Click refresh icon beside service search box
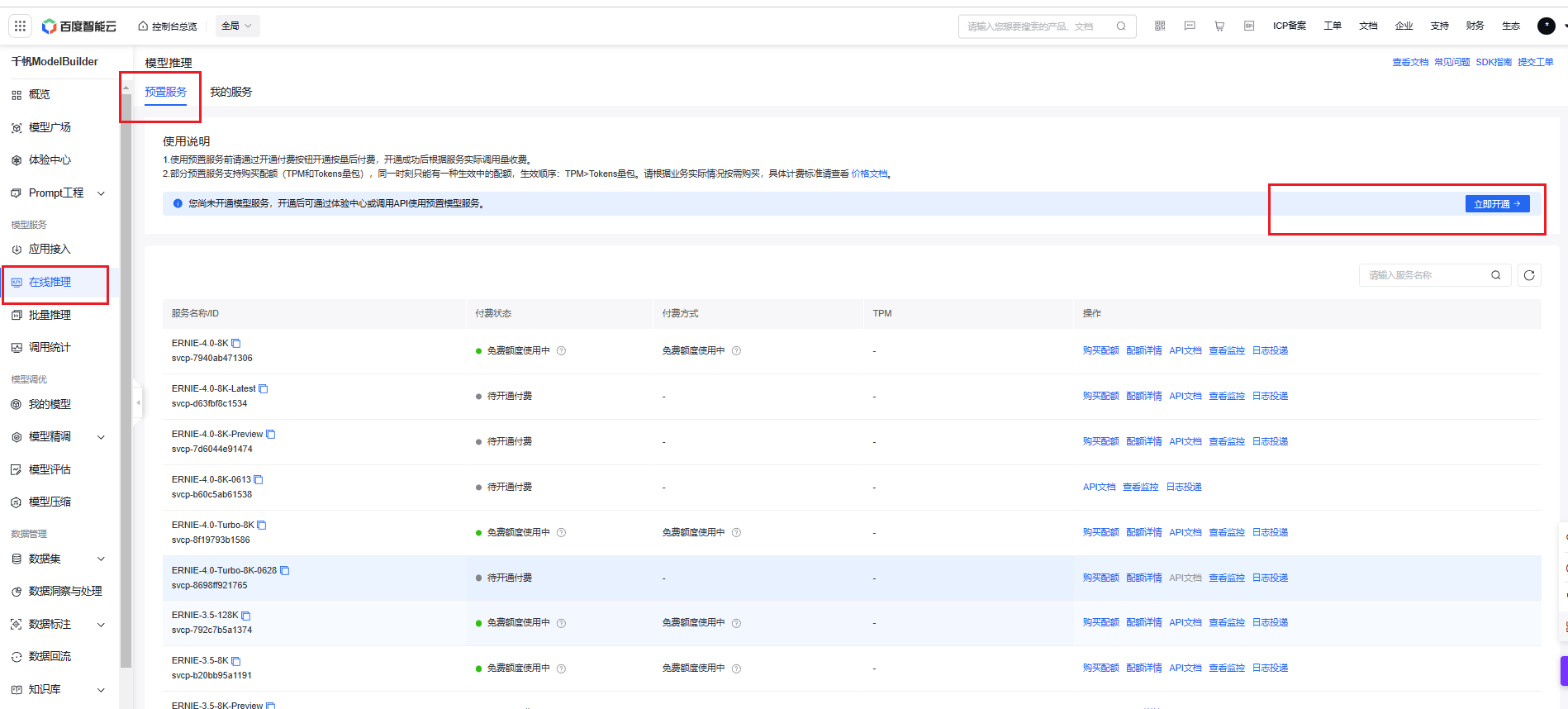This screenshot has width=1568, height=709. (1529, 275)
